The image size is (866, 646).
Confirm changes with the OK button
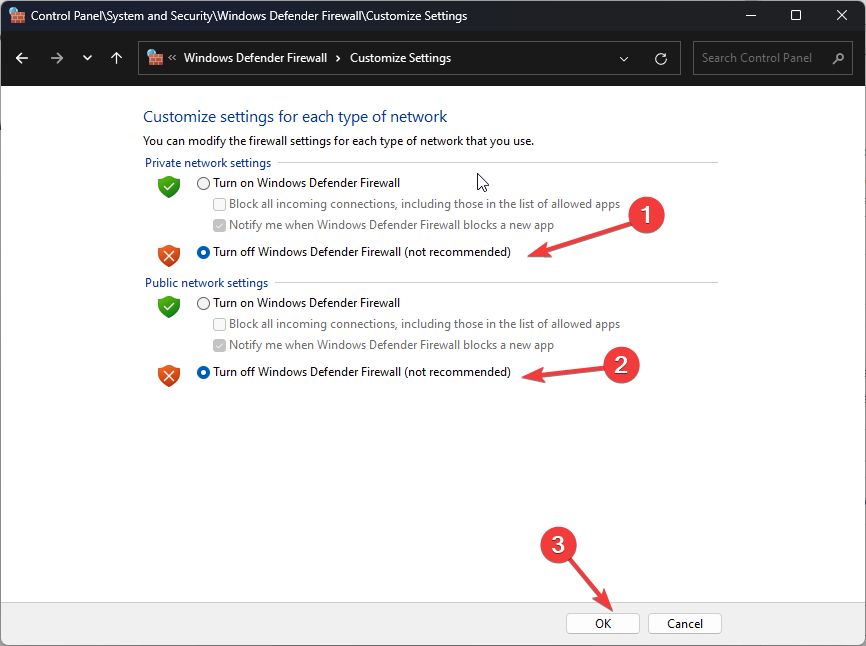point(603,623)
